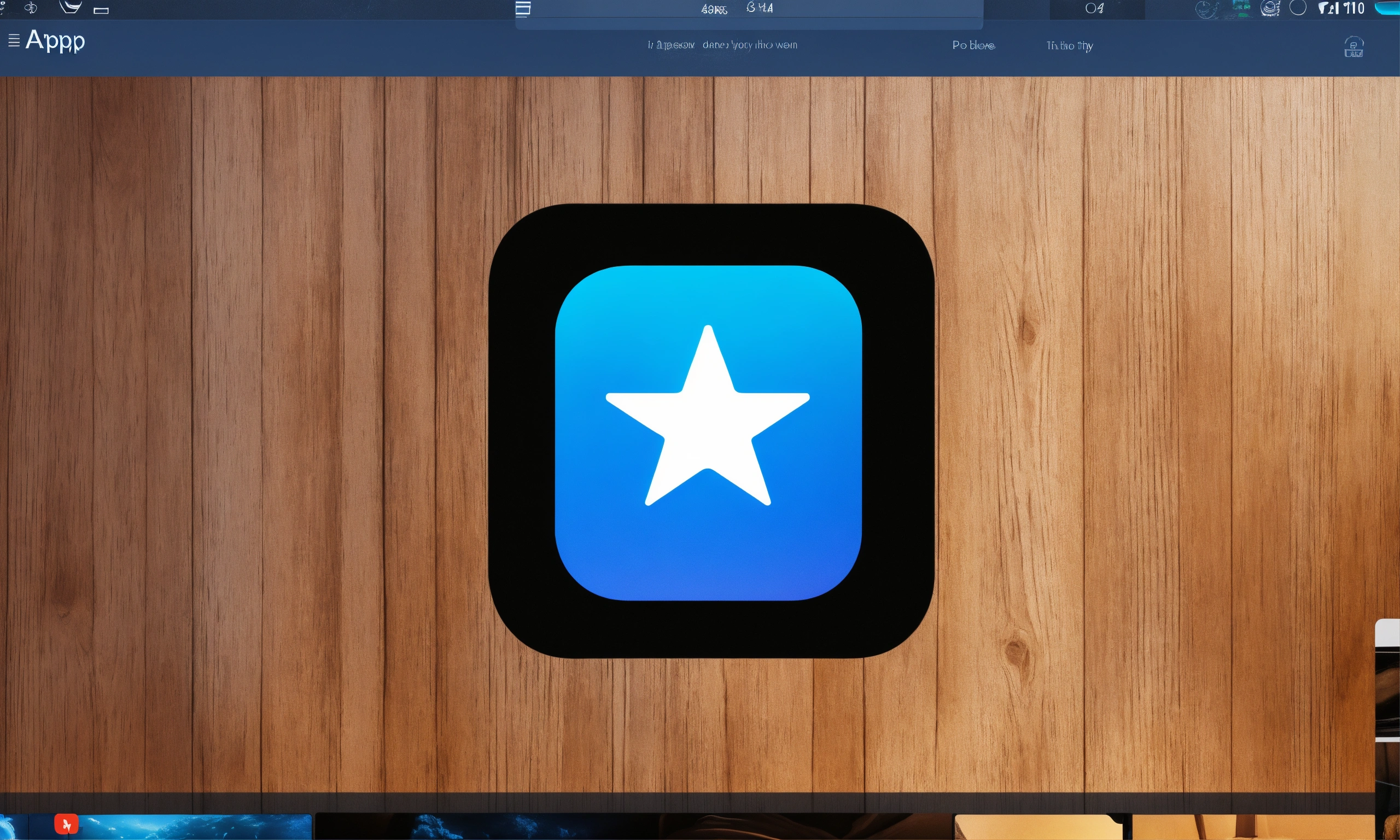Click the 'Appp' title text
Viewport: 1400px width, 840px height.
tap(55, 41)
